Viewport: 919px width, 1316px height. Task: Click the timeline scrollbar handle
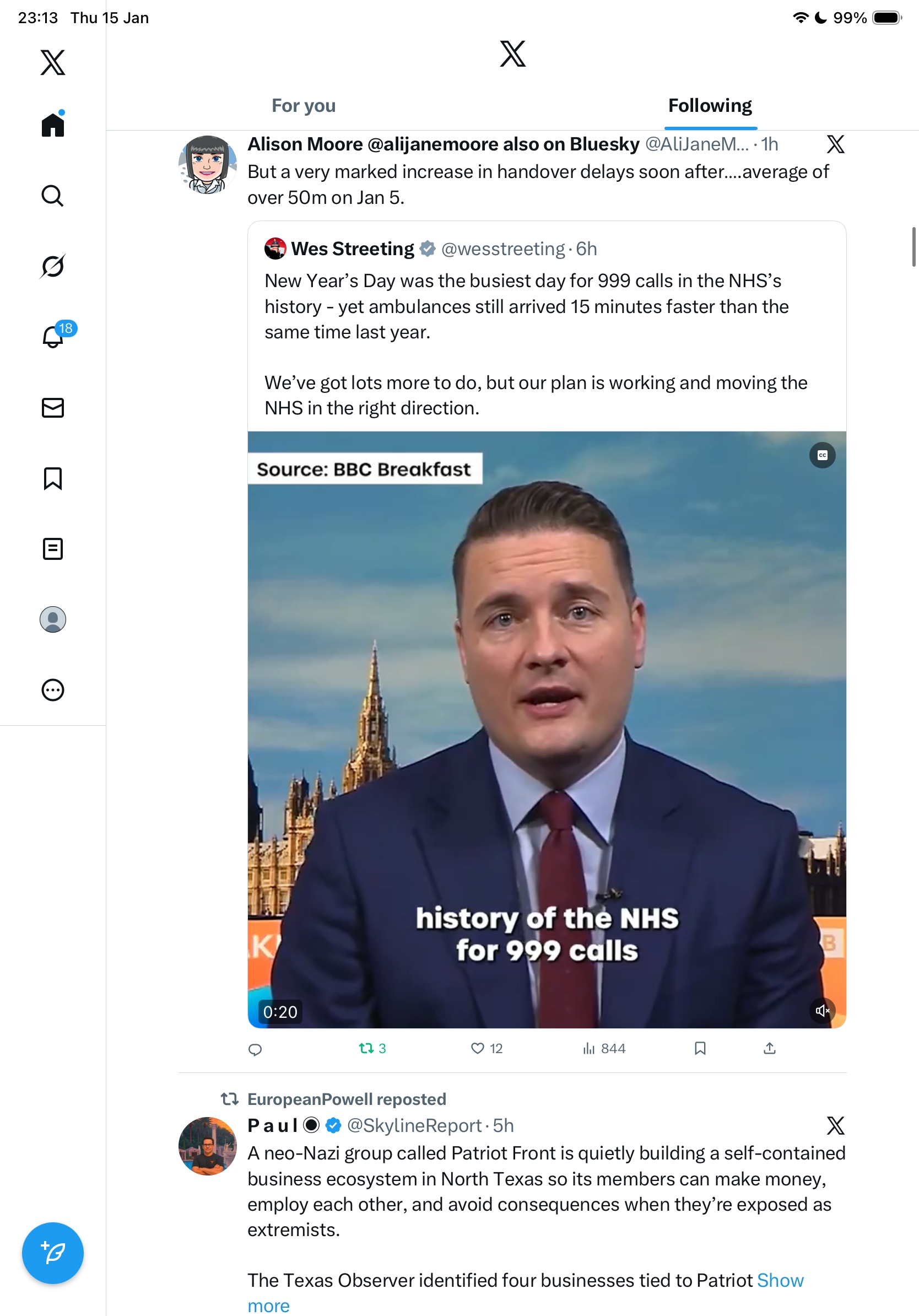[x=913, y=246]
